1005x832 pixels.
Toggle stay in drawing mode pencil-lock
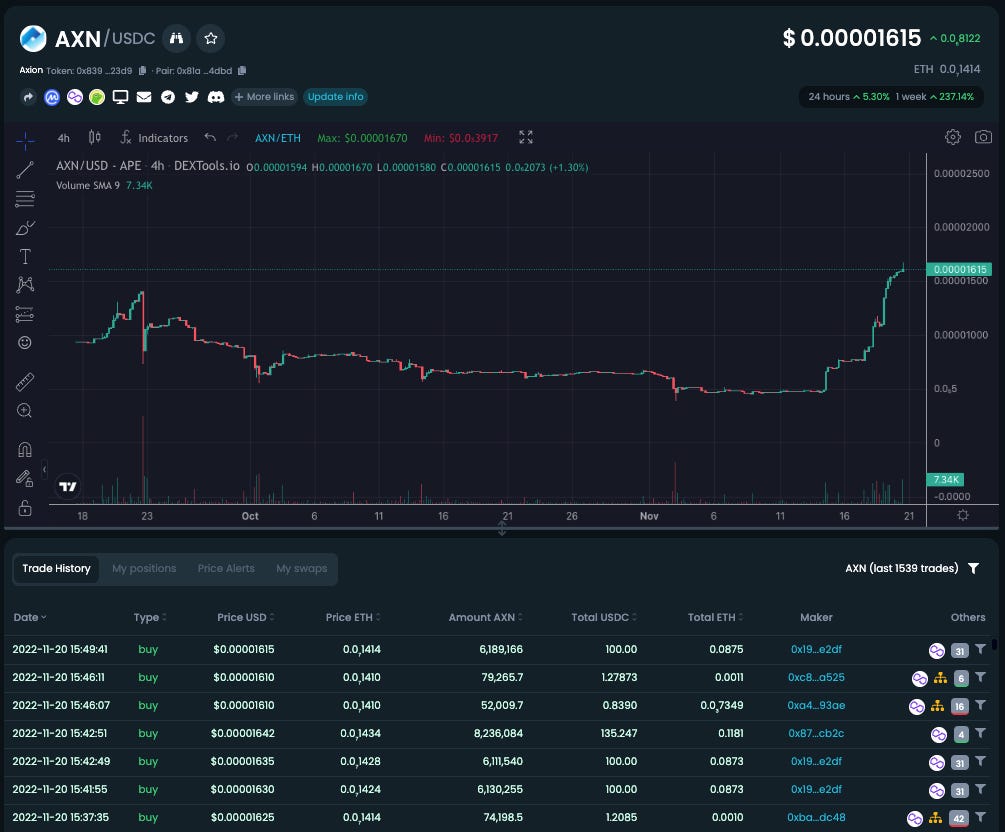25,479
